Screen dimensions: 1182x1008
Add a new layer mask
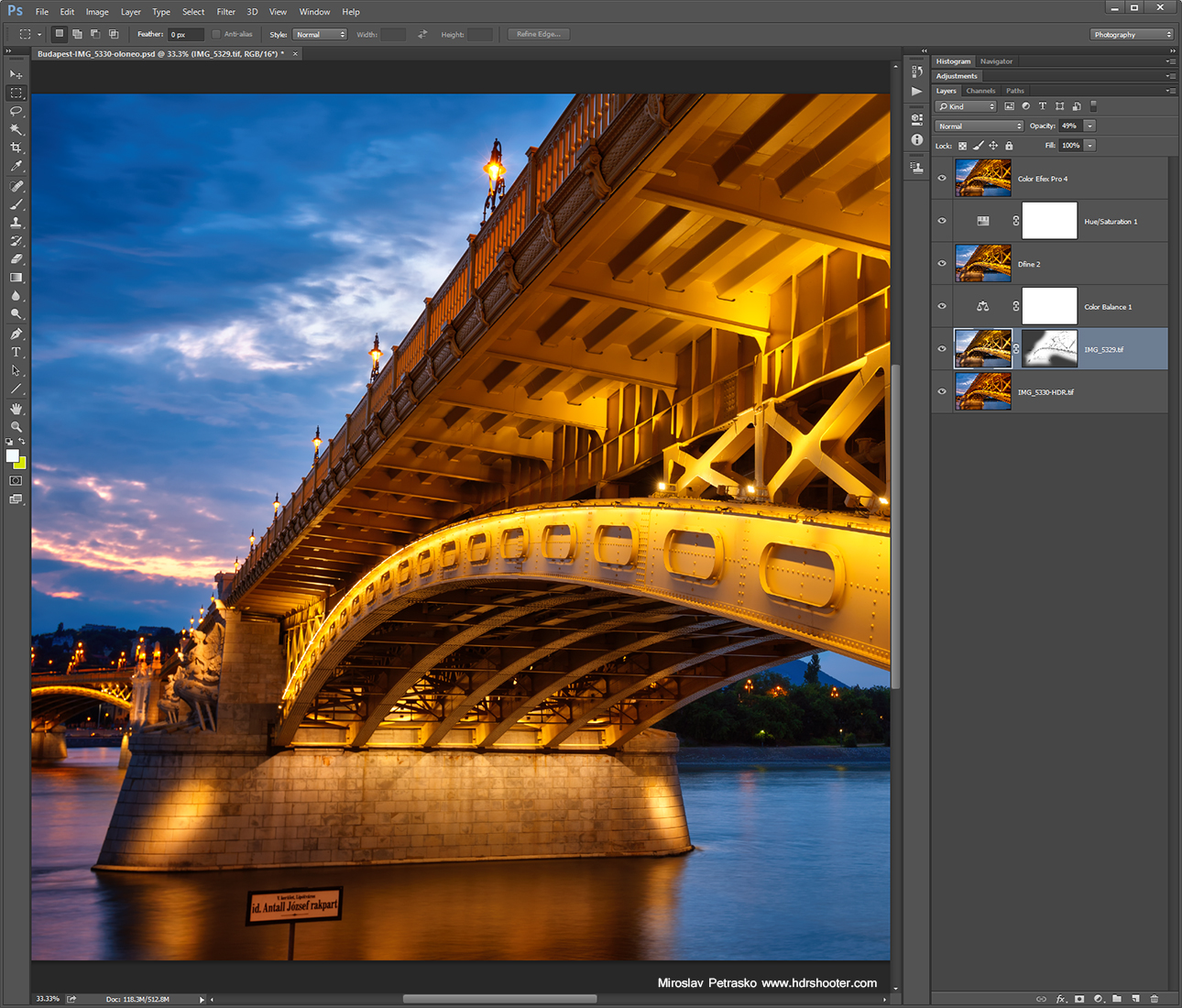click(x=1080, y=999)
